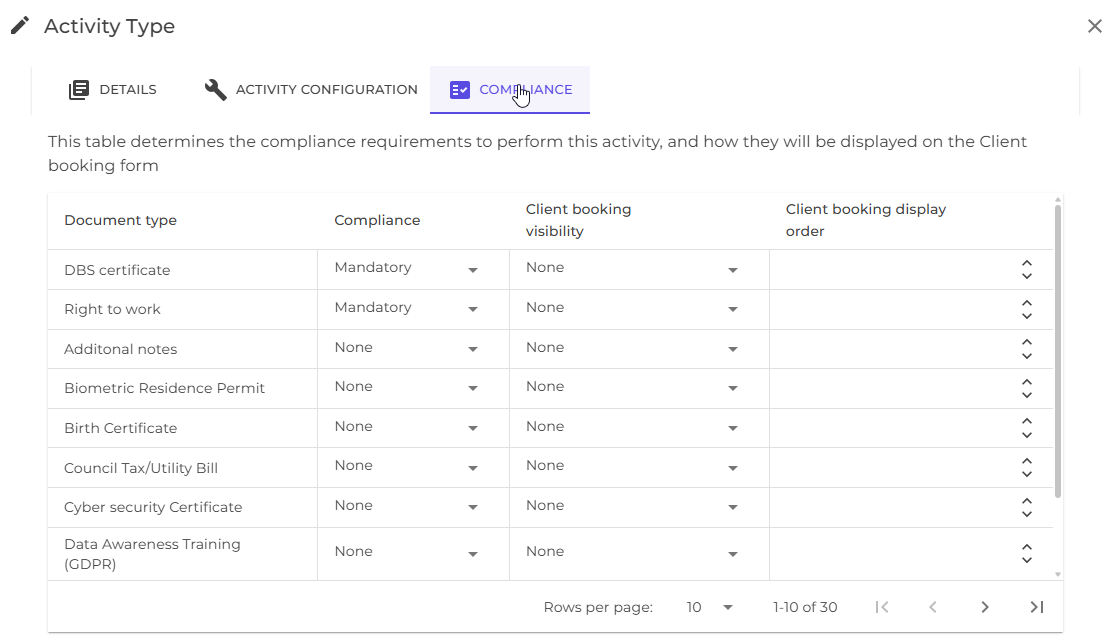1112x641 pixels.
Task: Click the Right to work row label
Action: [x=112, y=309]
